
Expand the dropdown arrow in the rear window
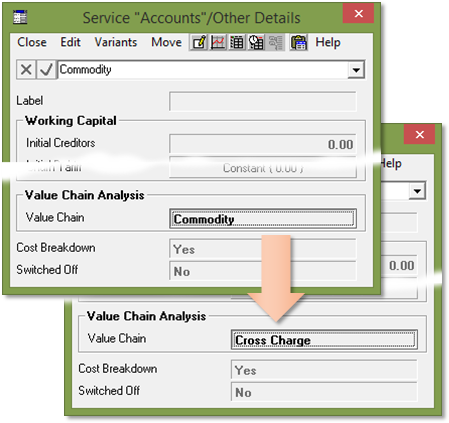417,191
